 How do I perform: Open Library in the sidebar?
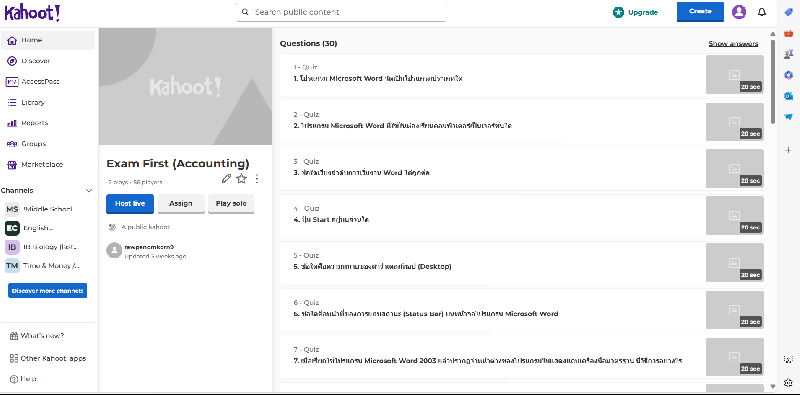pos(48,103)
